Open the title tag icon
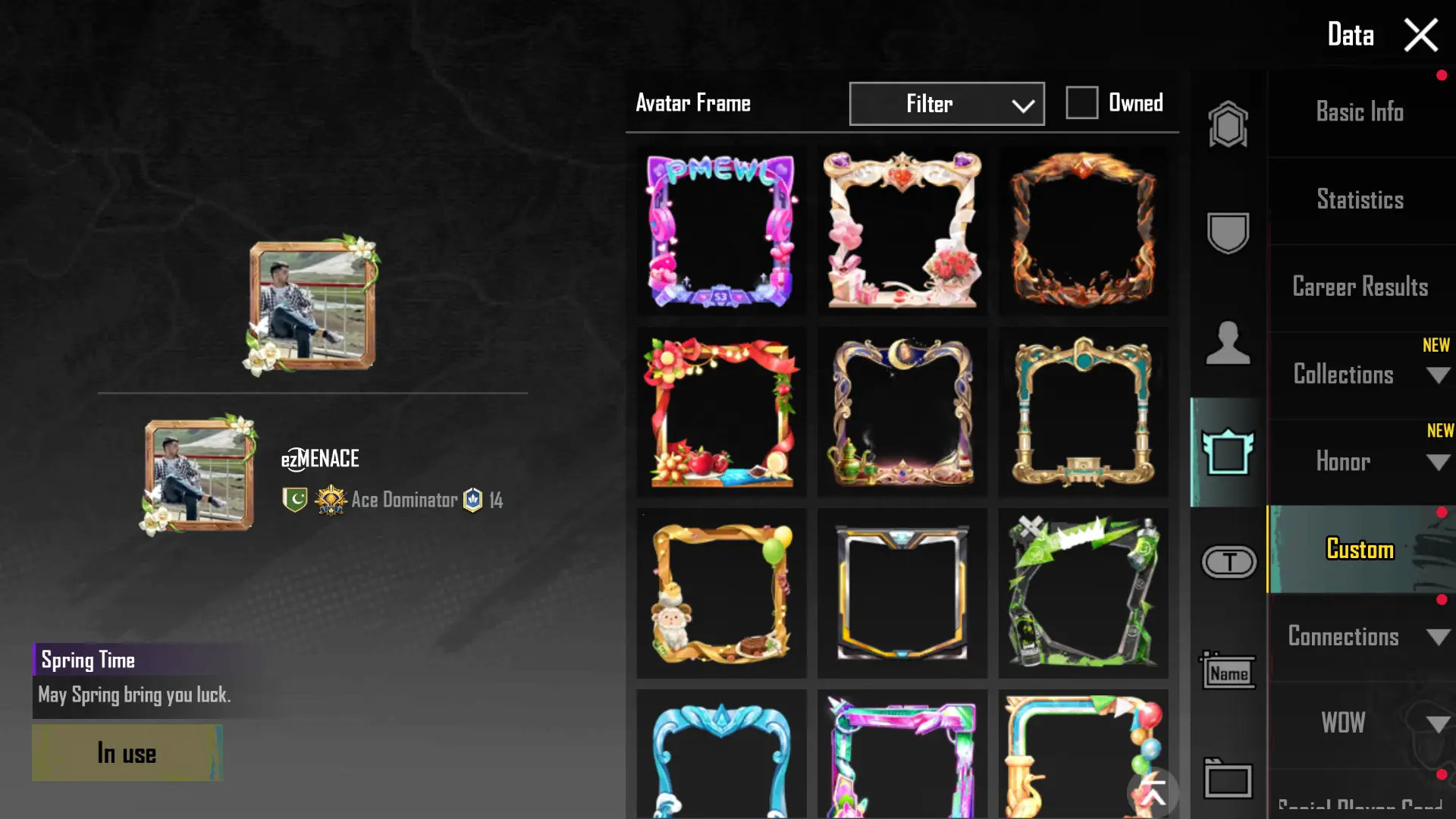The width and height of the screenshot is (1456, 819). point(1229,562)
